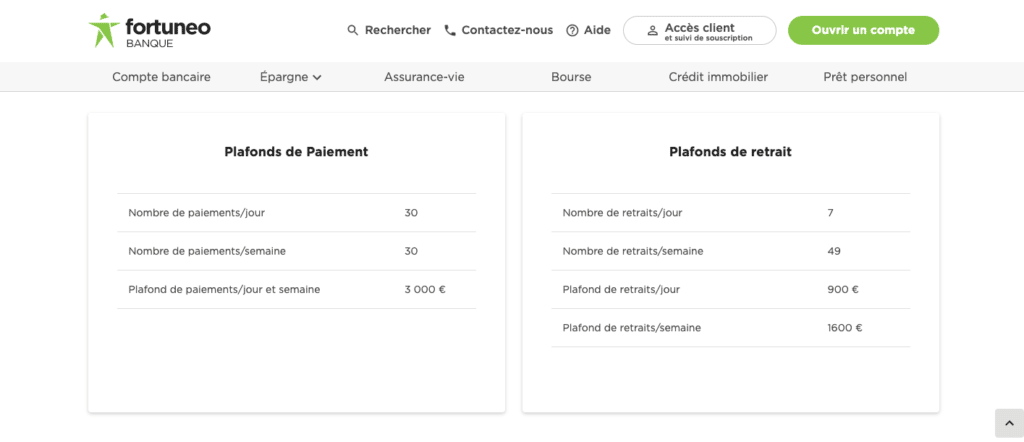This screenshot has height=442, width=1024.
Task: Click the Nombre de retraits/semaine label
Action: click(x=633, y=251)
